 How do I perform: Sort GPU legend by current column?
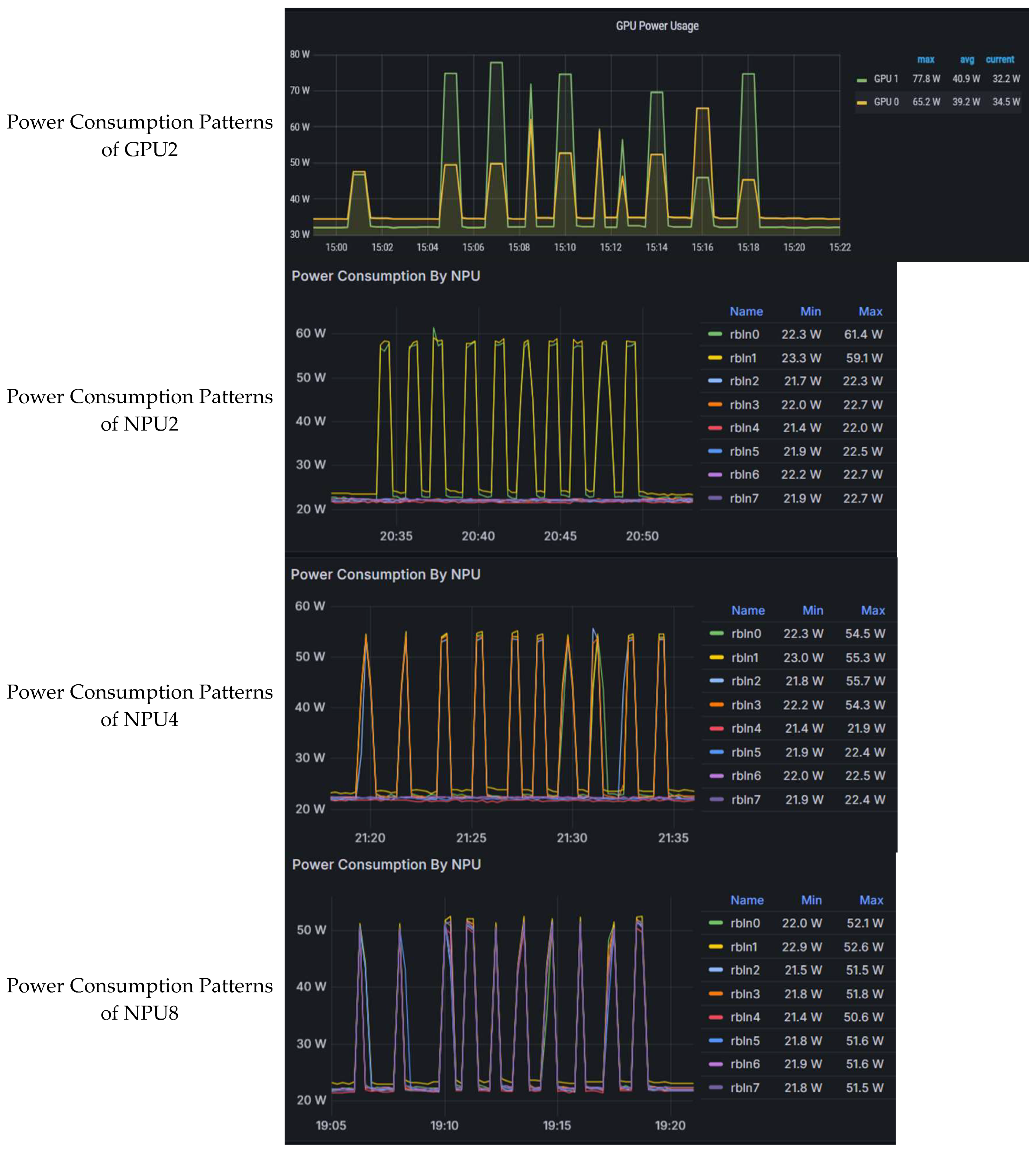pos(999,59)
